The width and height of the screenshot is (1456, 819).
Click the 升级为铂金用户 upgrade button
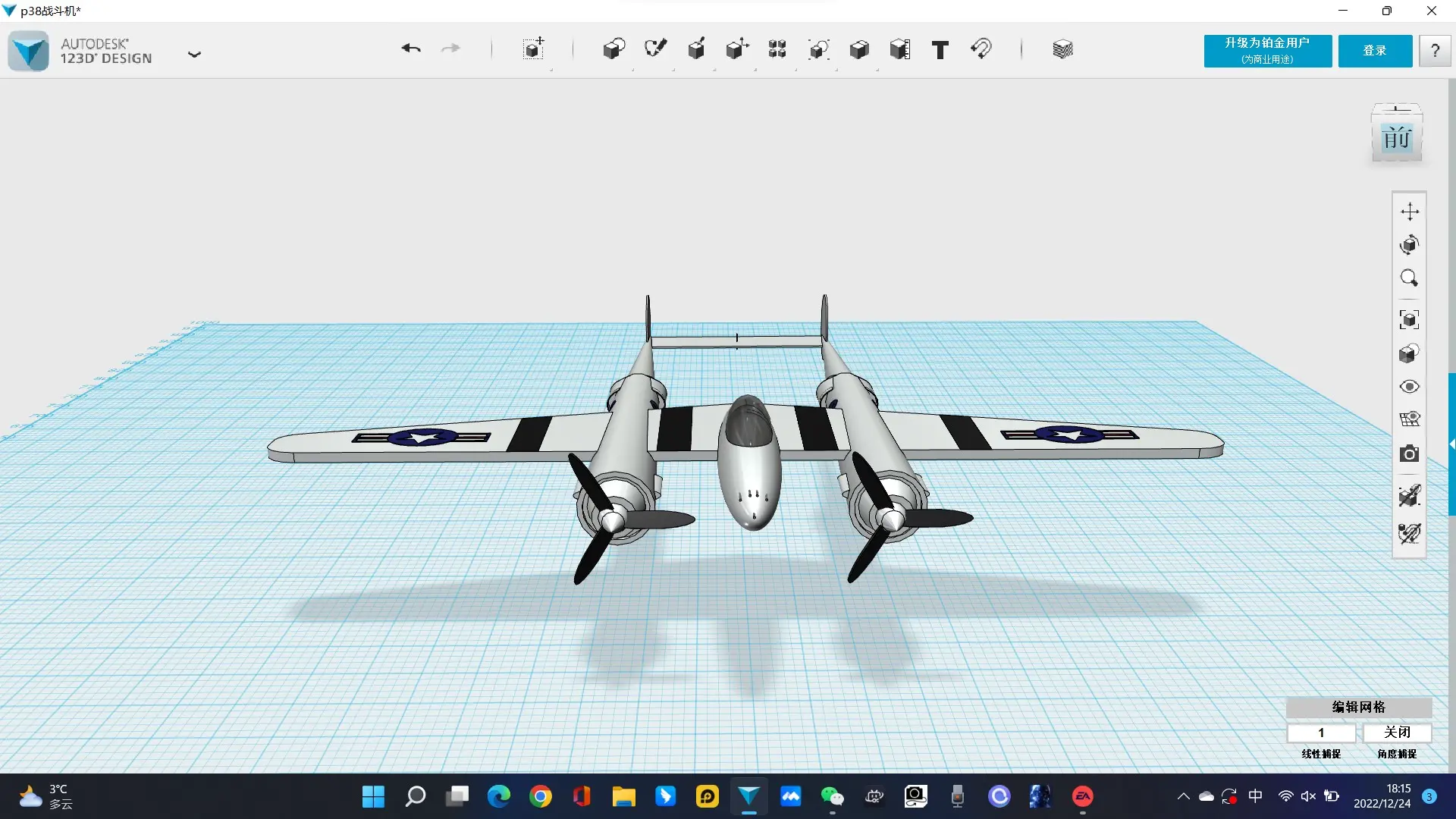pos(1268,51)
